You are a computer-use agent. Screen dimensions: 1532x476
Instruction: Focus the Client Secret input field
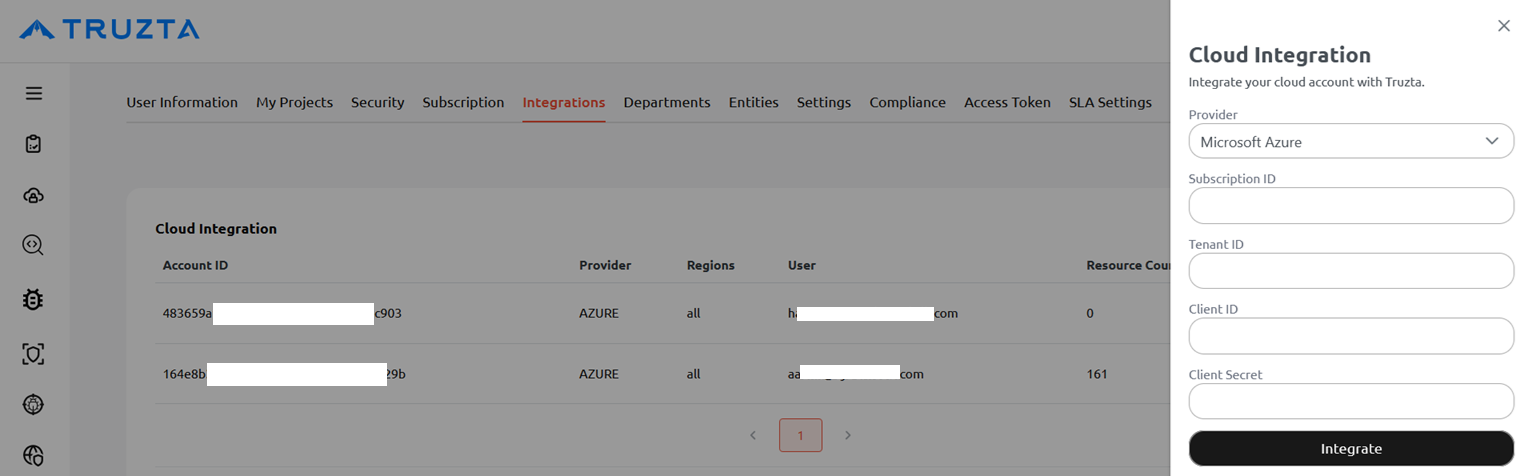tap(1351, 401)
